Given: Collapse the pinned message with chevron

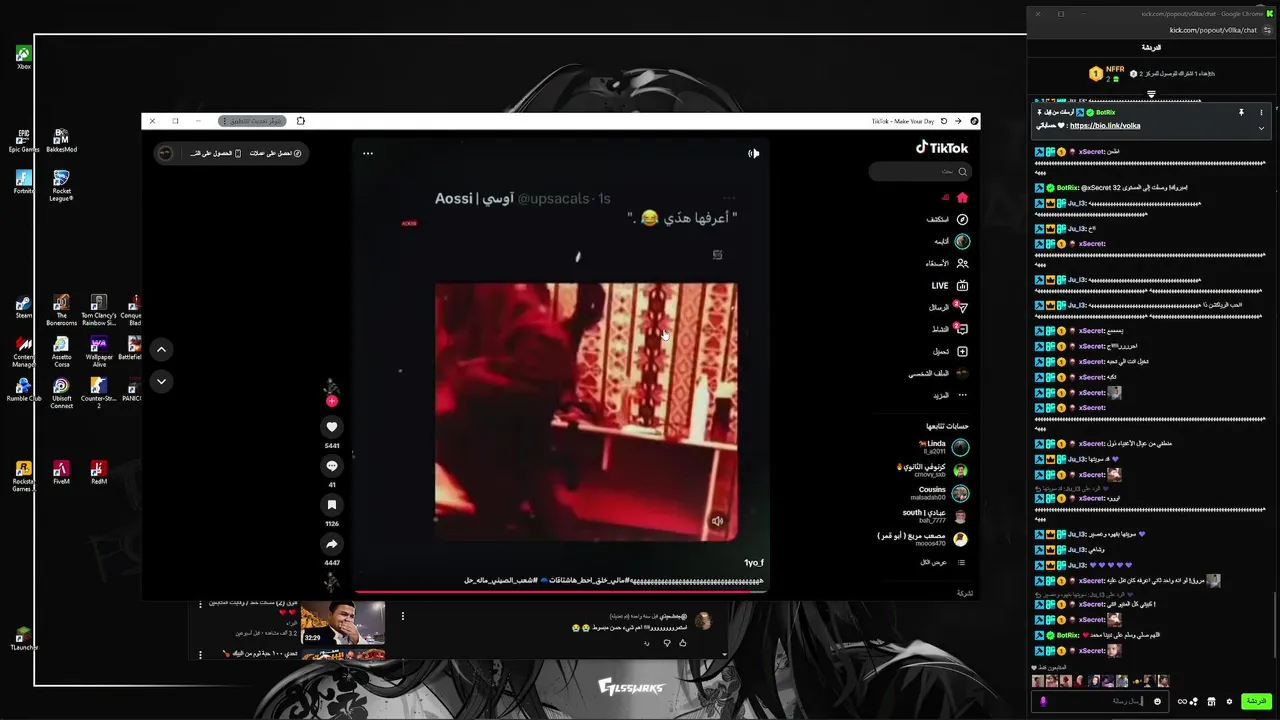Looking at the screenshot, I should [1261, 128].
